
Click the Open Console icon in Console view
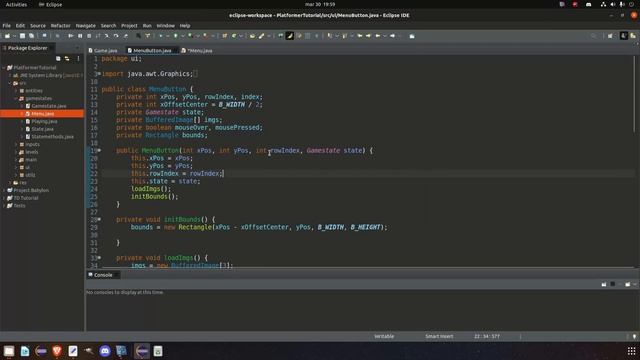(x=627, y=284)
